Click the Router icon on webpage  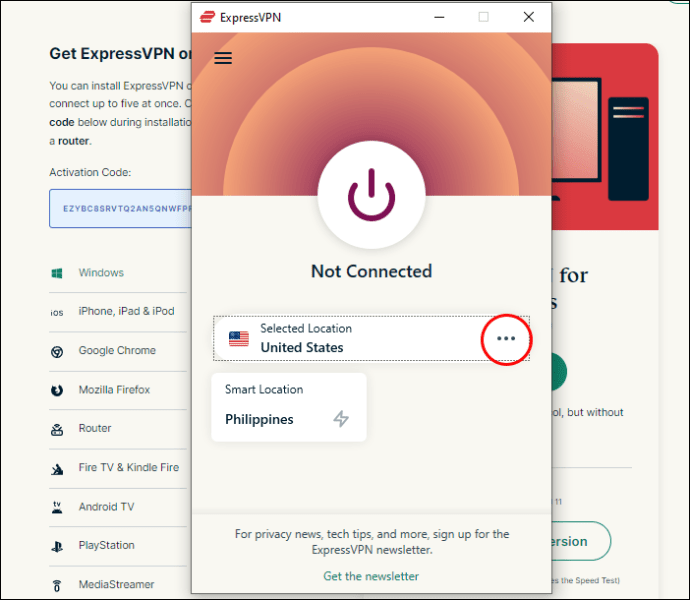click(57, 430)
